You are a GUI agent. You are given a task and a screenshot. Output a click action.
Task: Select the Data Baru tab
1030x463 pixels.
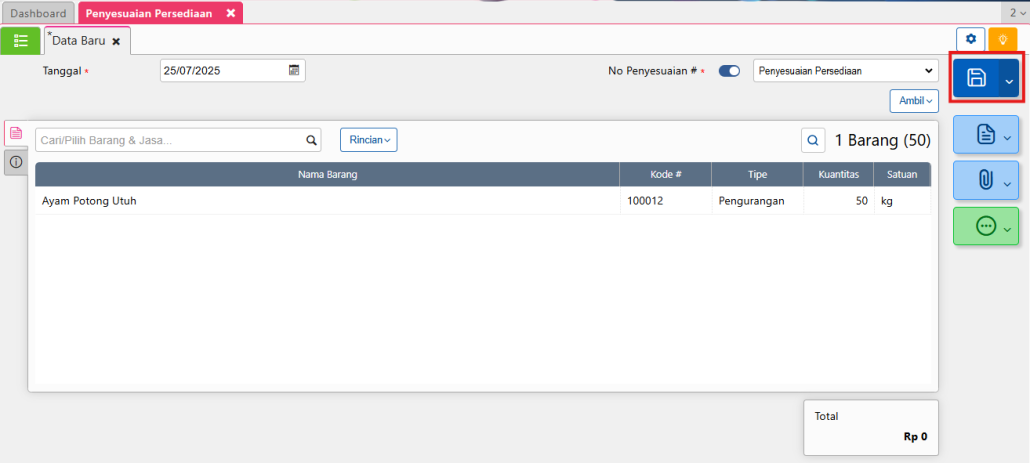pos(78,41)
